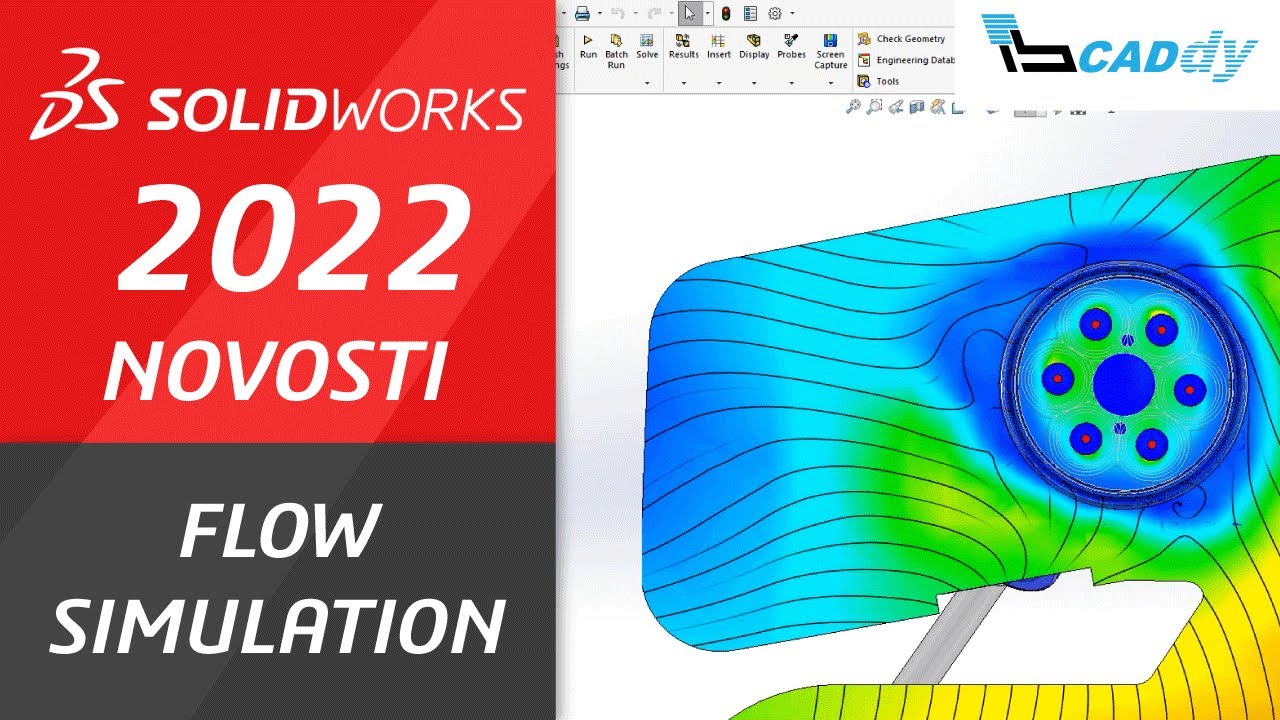The image size is (1280, 720).
Task: Expand the Insert dropdown arrow
Action: (x=719, y=83)
